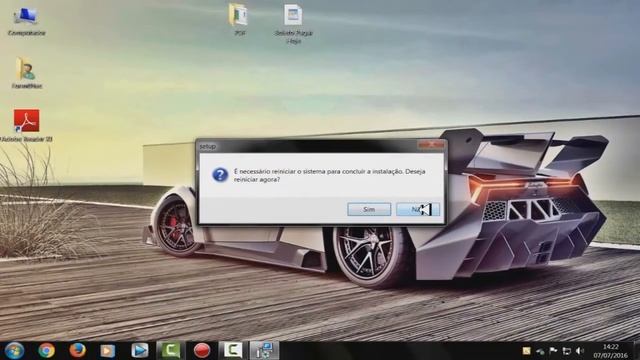Select the Adobe Reader desktop shortcut
The image size is (640, 360).
[27, 125]
